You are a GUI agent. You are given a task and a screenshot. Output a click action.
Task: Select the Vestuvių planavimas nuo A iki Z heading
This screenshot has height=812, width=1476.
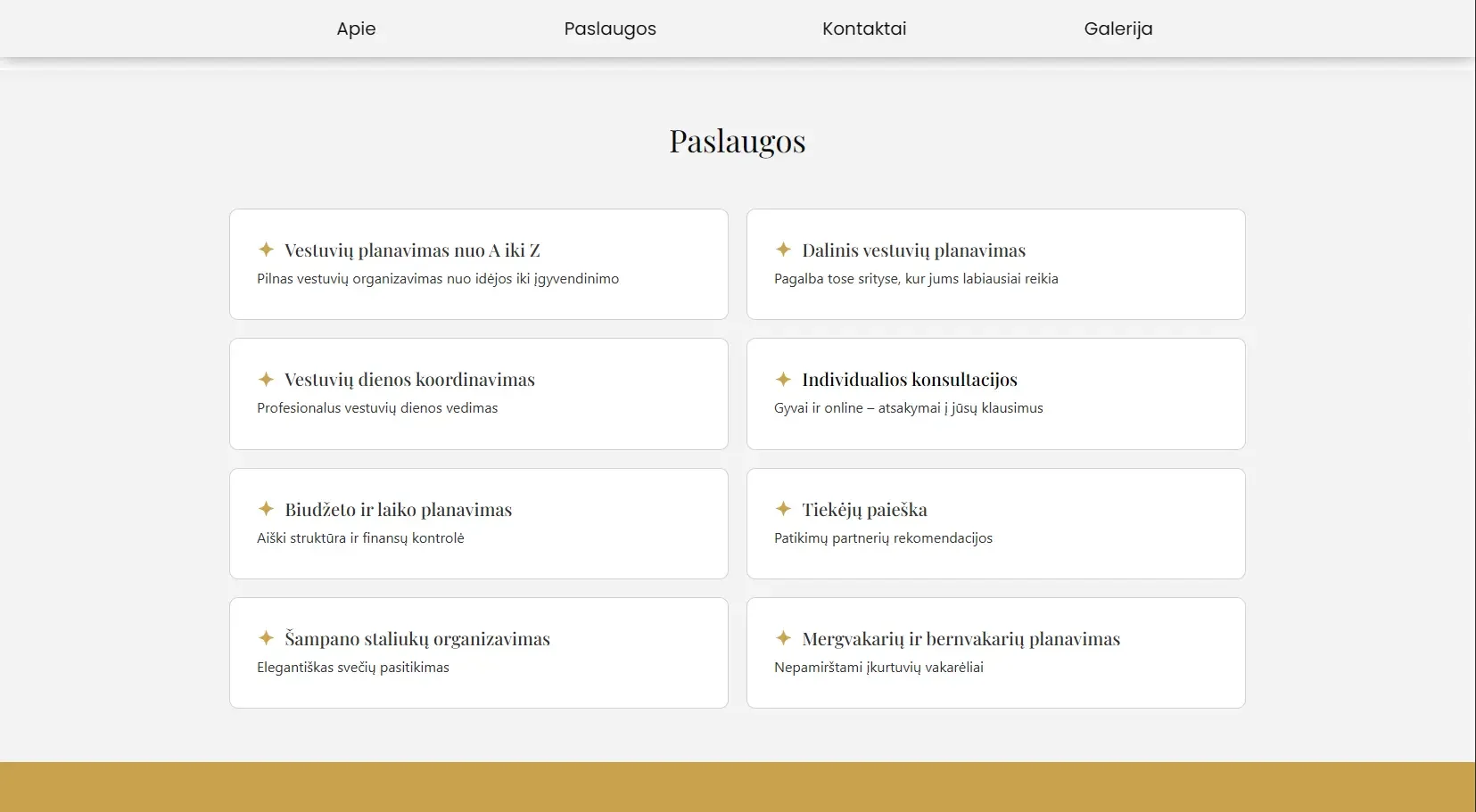412,250
